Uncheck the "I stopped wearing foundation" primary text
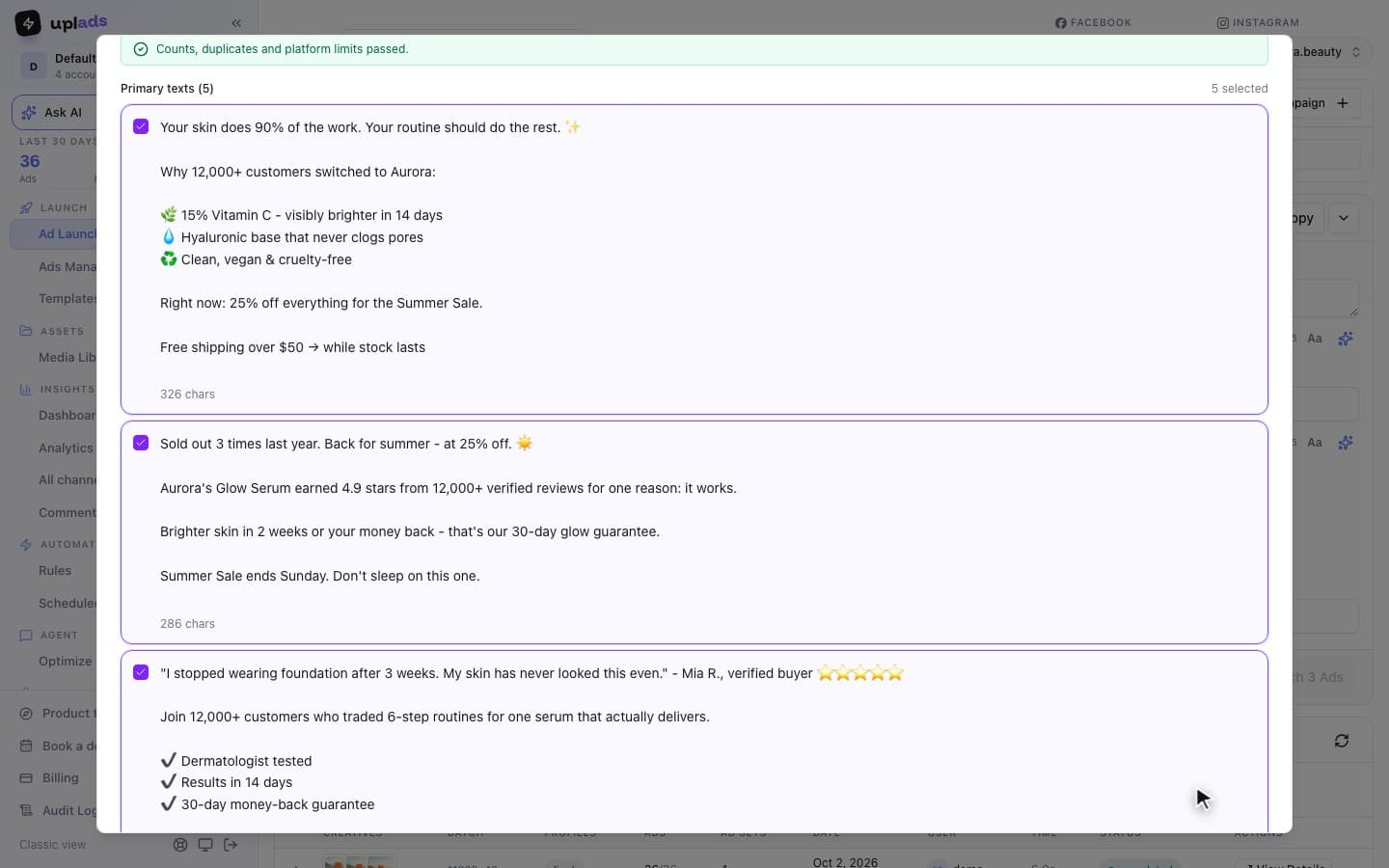The width and height of the screenshot is (1389, 868). [141, 672]
